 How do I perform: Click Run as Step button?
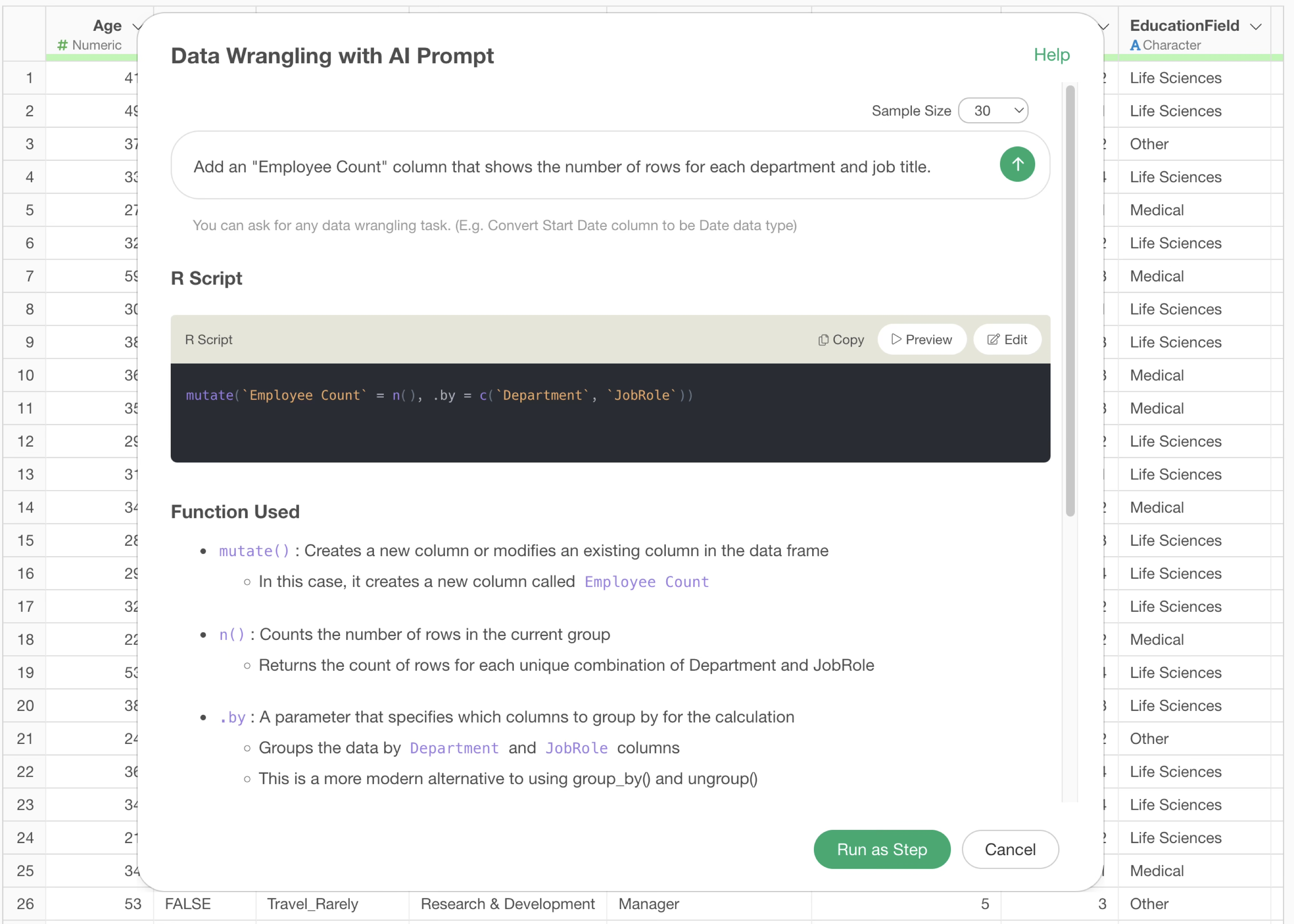(x=881, y=850)
